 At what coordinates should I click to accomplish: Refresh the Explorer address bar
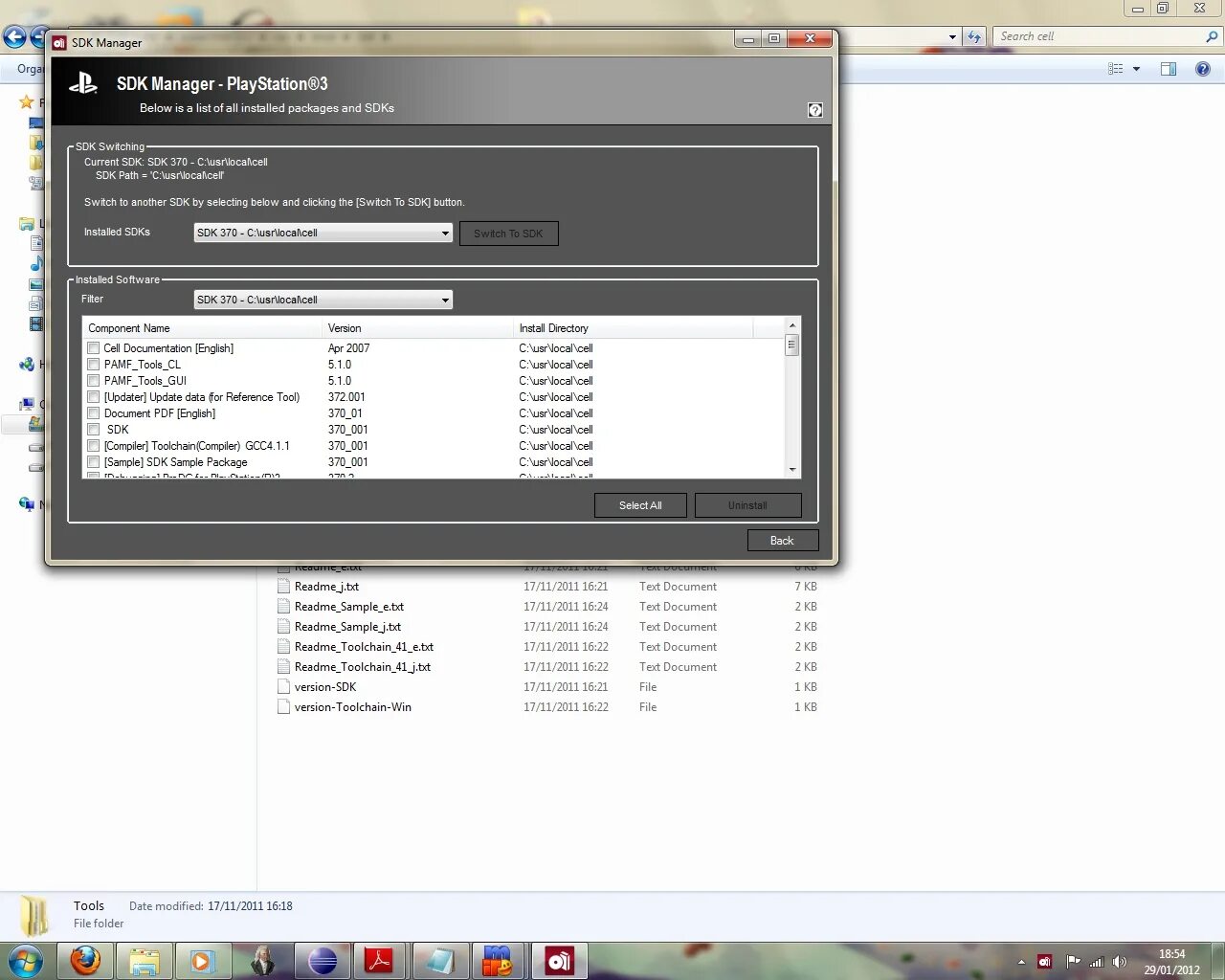coord(974,36)
